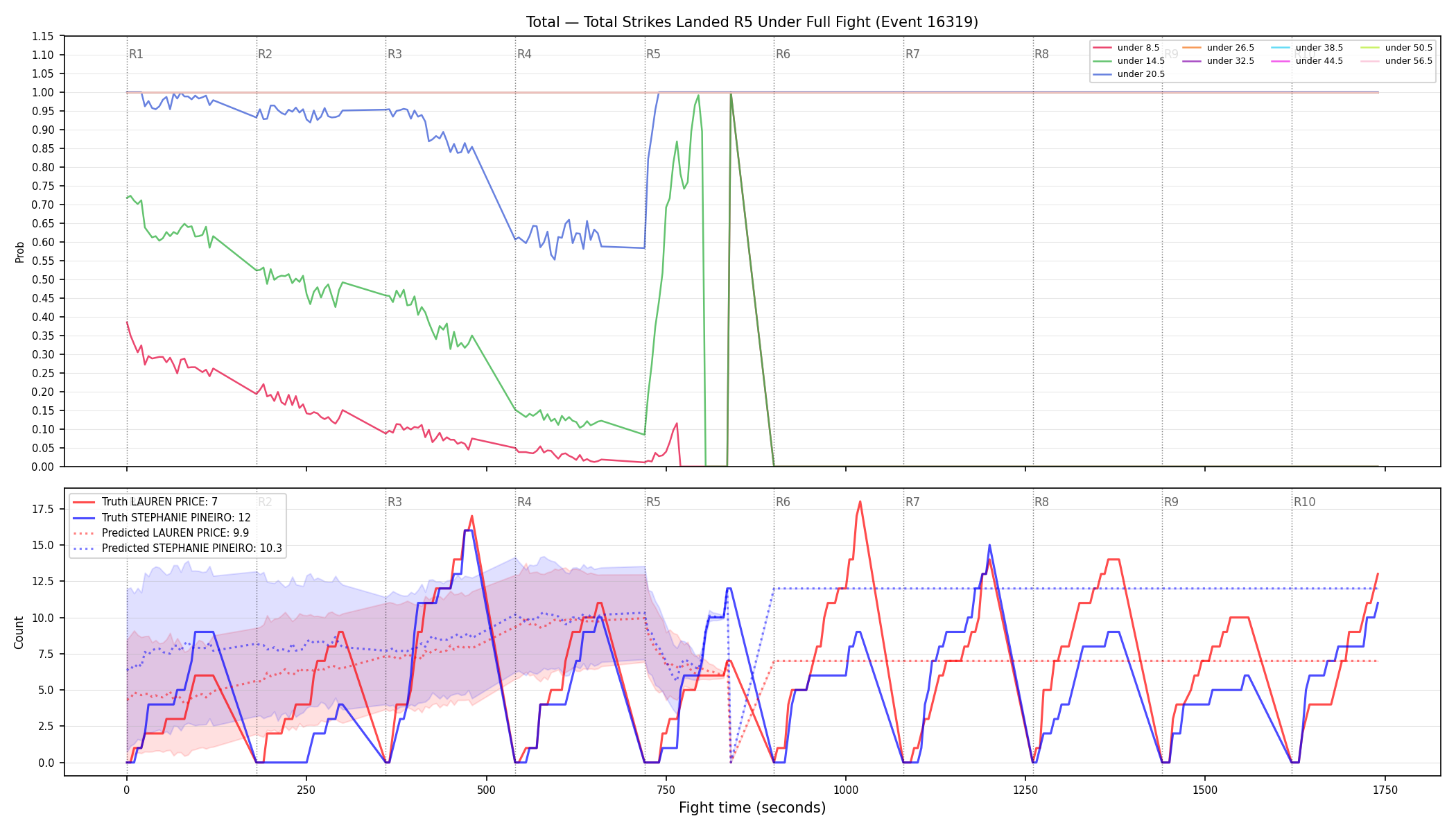Click the 750 tick on the time axis
The width and height of the screenshot is (1456, 832).
(x=666, y=790)
